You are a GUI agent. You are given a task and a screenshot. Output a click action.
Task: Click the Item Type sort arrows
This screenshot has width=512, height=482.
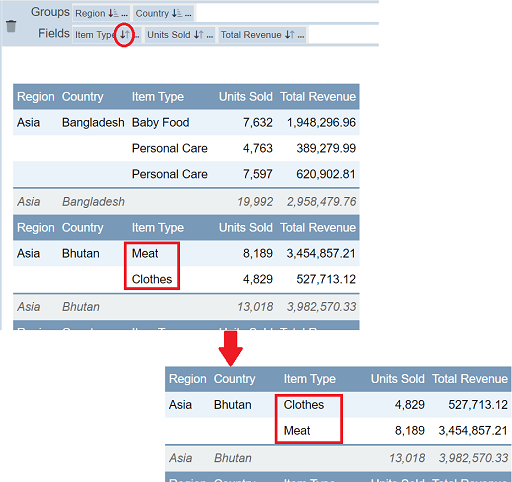point(125,35)
